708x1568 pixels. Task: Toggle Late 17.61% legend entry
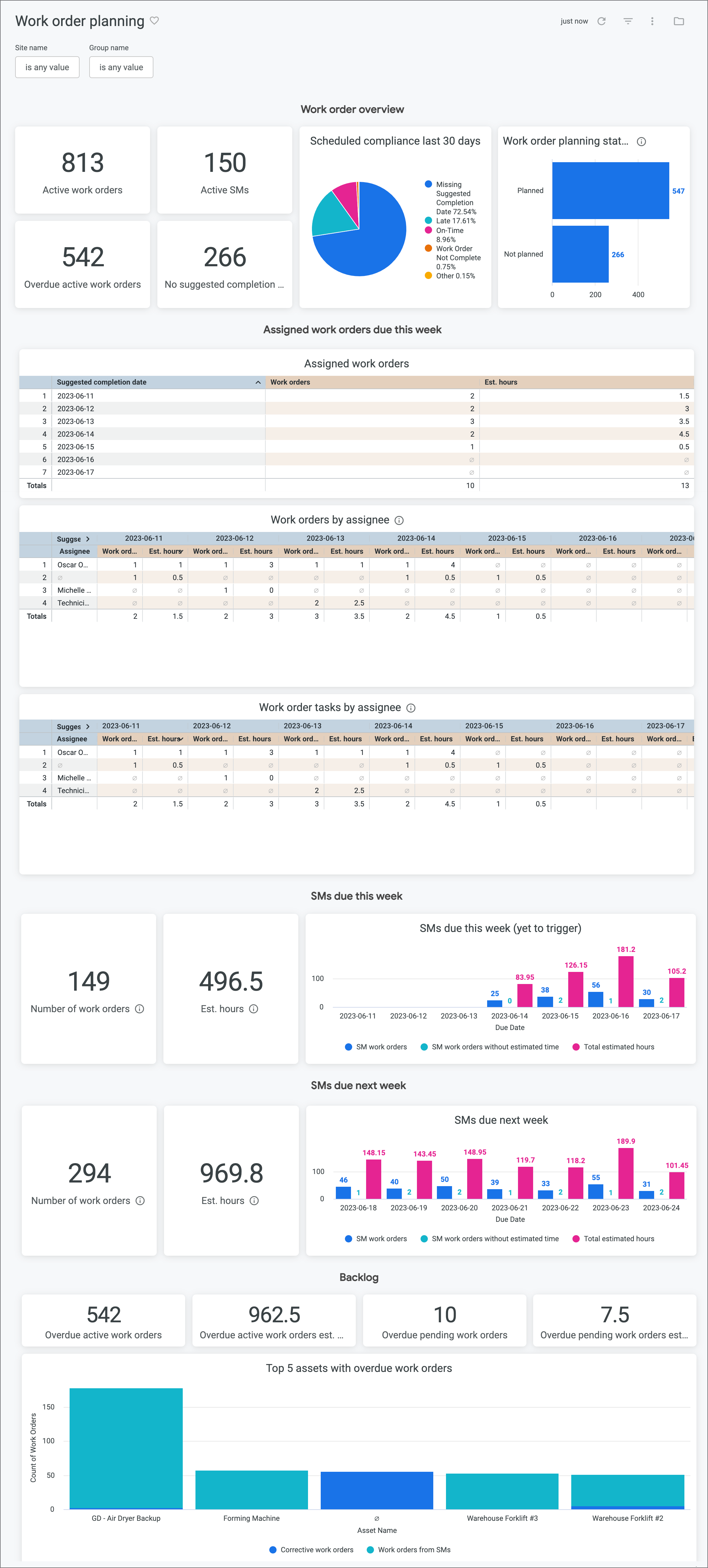[451, 221]
